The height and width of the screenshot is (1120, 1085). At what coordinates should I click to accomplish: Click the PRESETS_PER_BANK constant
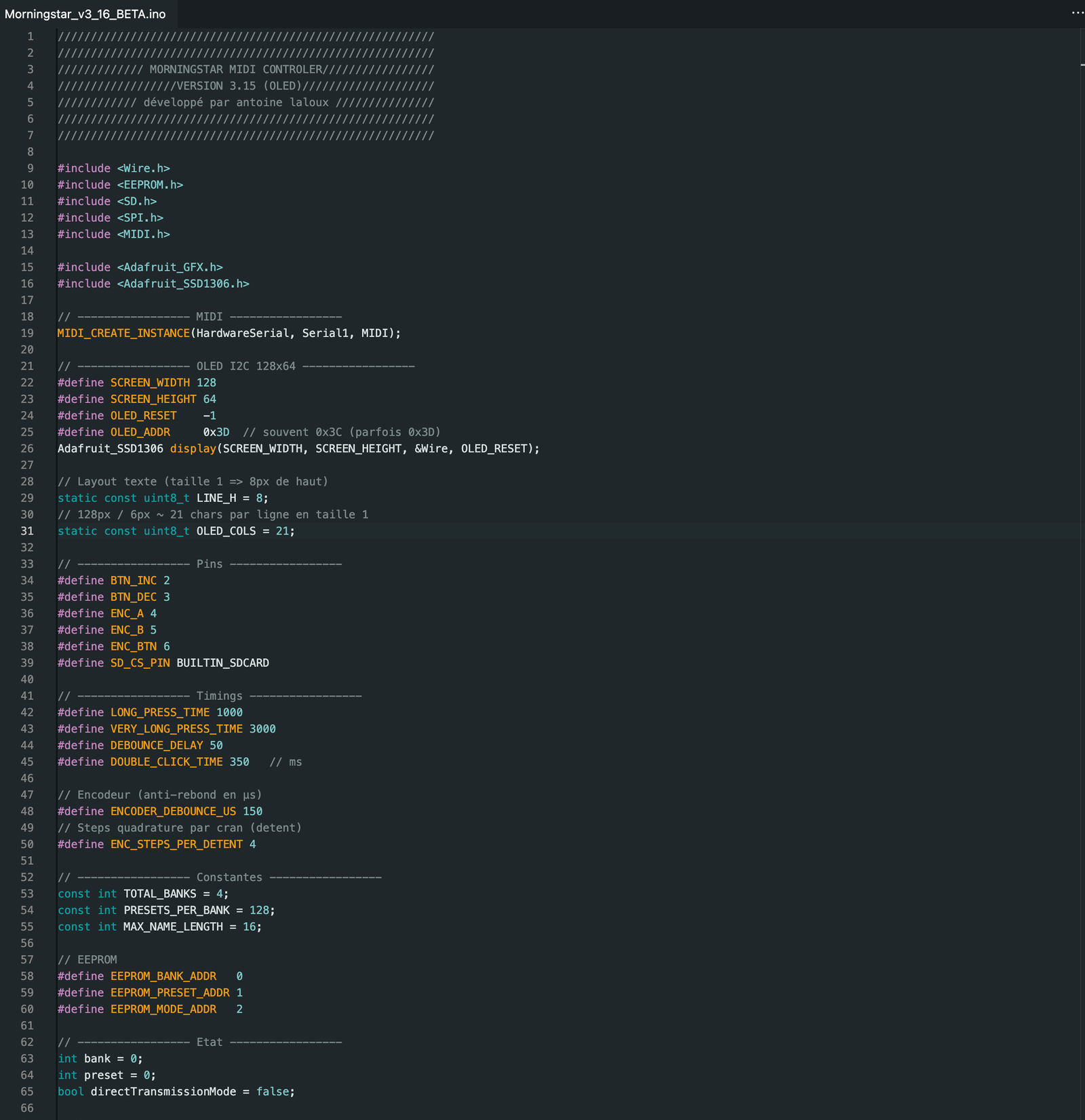[x=176, y=910]
